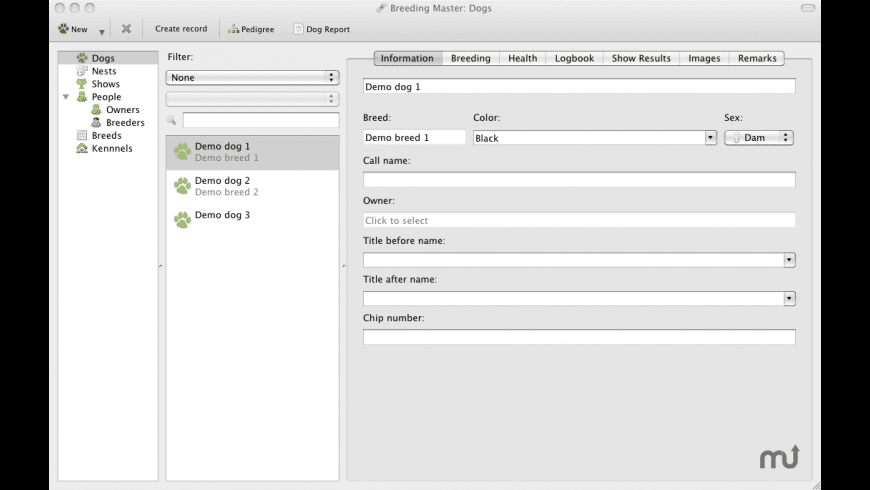
Task: Switch to the Information tab
Action: (407, 58)
